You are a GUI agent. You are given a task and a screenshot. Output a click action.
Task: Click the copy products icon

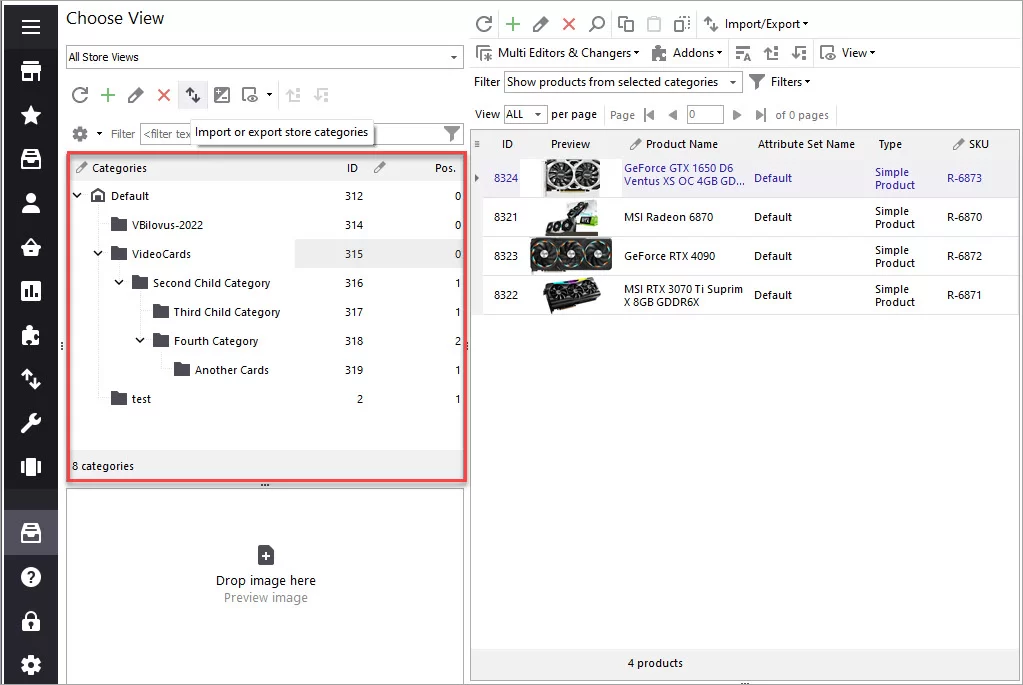tap(626, 24)
